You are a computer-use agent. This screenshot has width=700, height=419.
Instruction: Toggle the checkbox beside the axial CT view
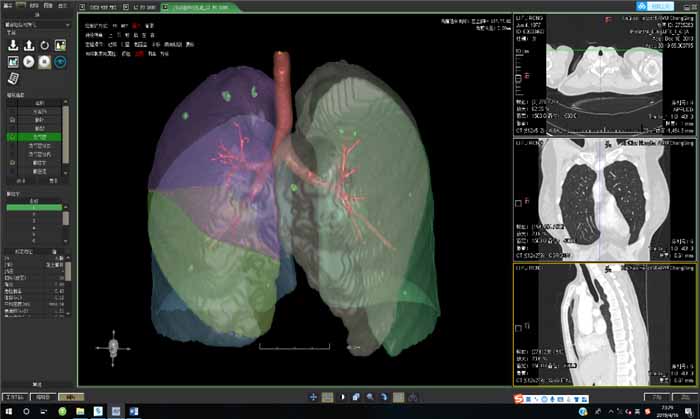click(517, 77)
